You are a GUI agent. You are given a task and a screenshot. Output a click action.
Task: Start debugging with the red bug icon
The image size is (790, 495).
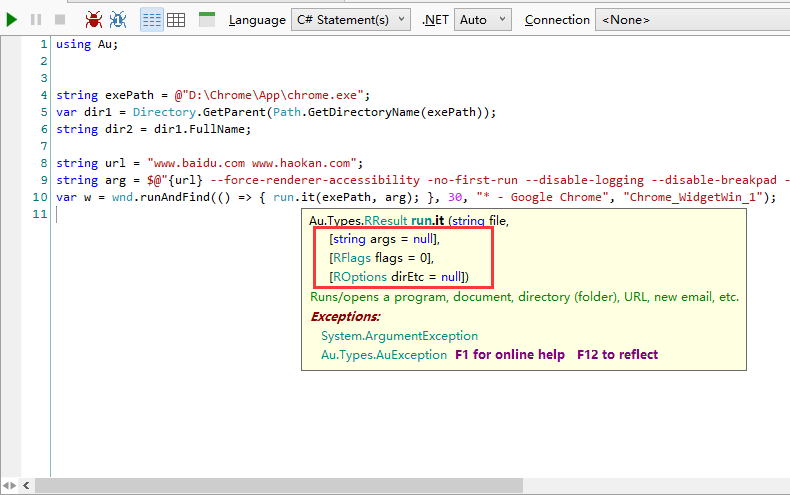click(x=93, y=19)
